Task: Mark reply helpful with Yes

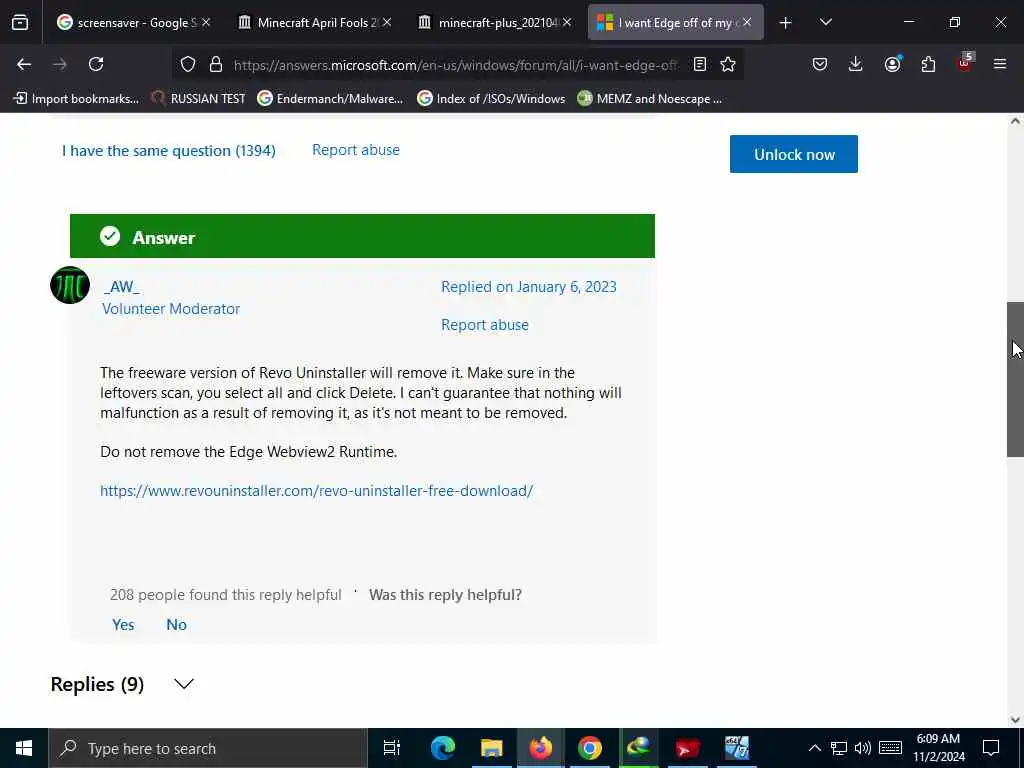Action: 123,624
